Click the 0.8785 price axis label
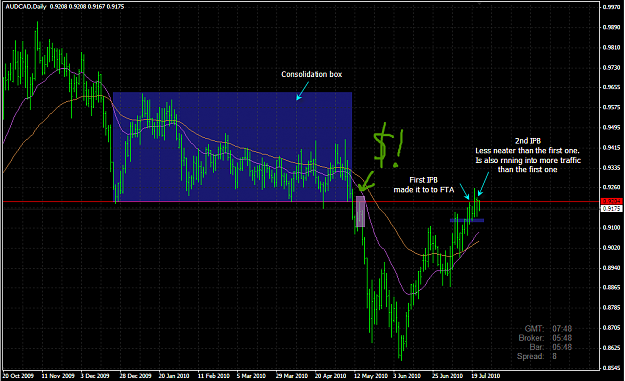The height and width of the screenshot is (381, 625). [611, 307]
